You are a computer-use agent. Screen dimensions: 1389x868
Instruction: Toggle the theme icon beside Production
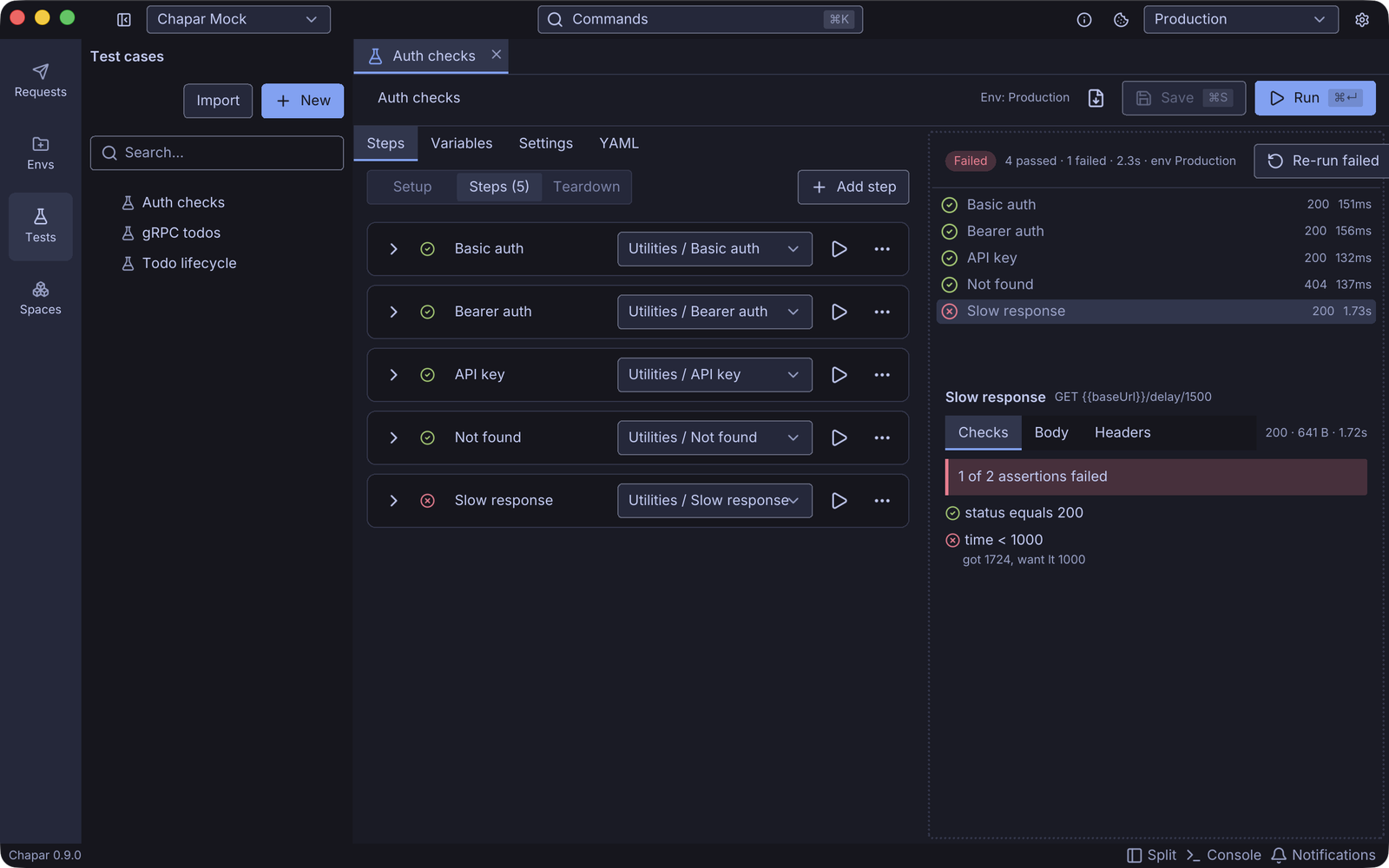pyautogui.click(x=1122, y=19)
